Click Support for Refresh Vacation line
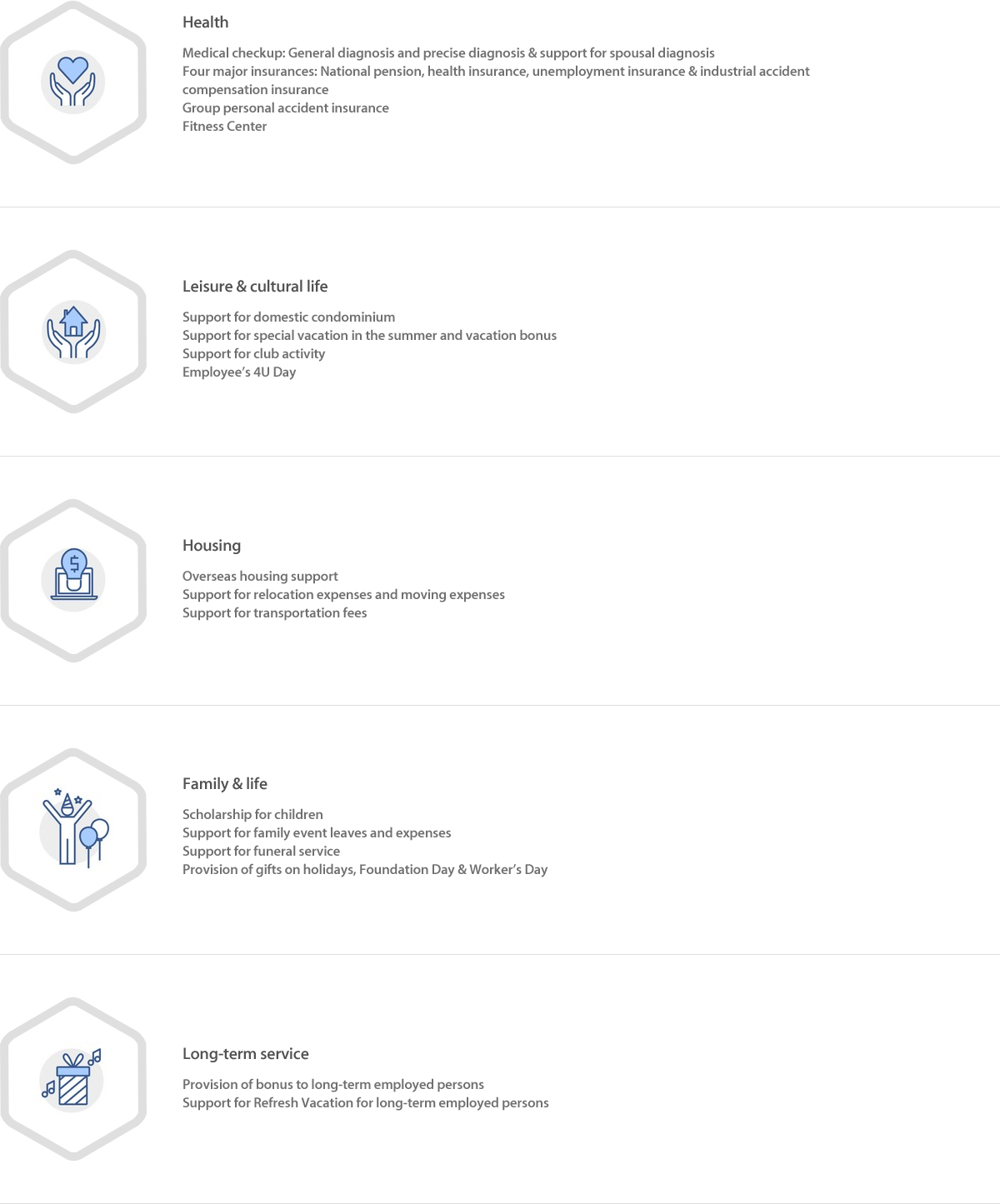This screenshot has width=1000, height=1204. coord(365,1103)
